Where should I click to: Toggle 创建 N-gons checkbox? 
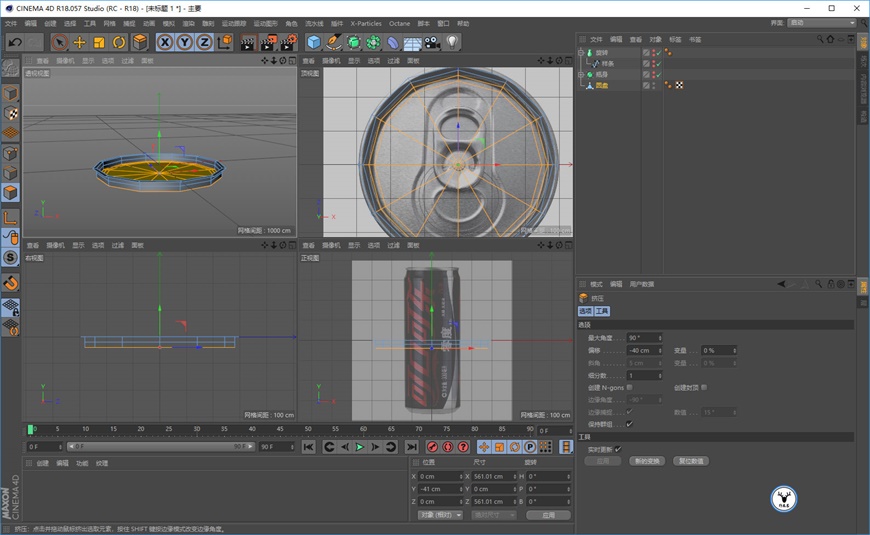click(629, 387)
